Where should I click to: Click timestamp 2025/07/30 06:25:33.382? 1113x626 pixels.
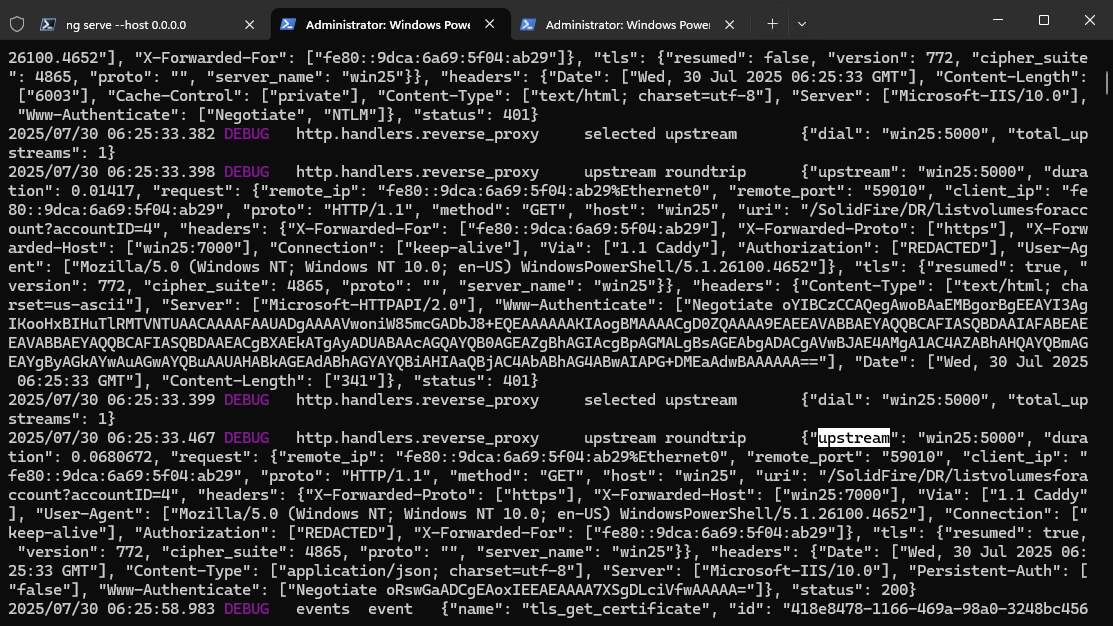(111, 134)
